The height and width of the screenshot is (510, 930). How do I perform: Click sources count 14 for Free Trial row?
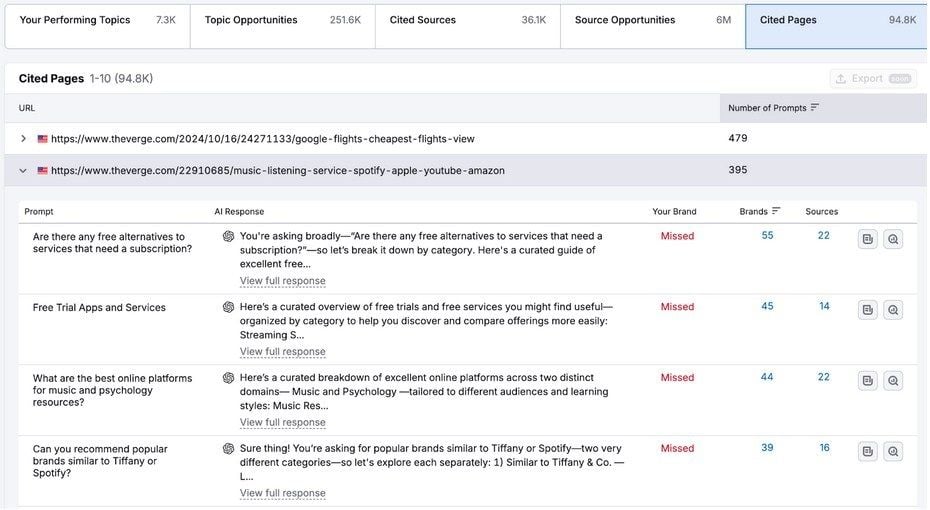click(824, 307)
